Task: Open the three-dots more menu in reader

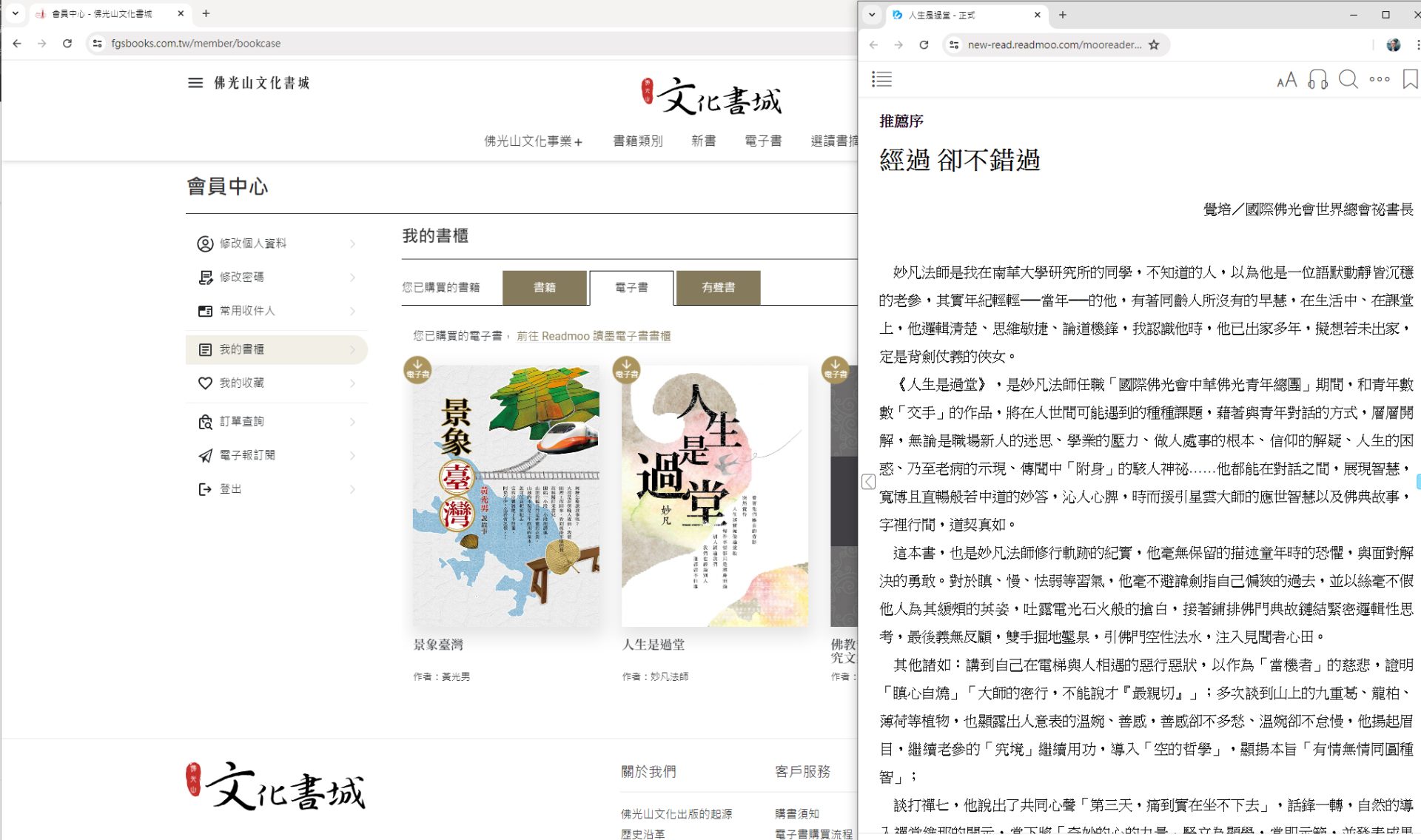Action: (1379, 79)
